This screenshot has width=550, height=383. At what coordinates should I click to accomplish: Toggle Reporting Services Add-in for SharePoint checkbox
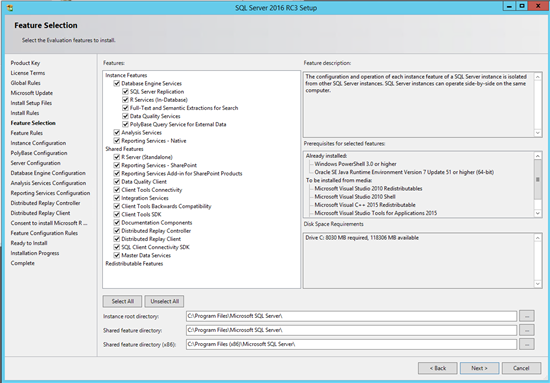point(117,173)
